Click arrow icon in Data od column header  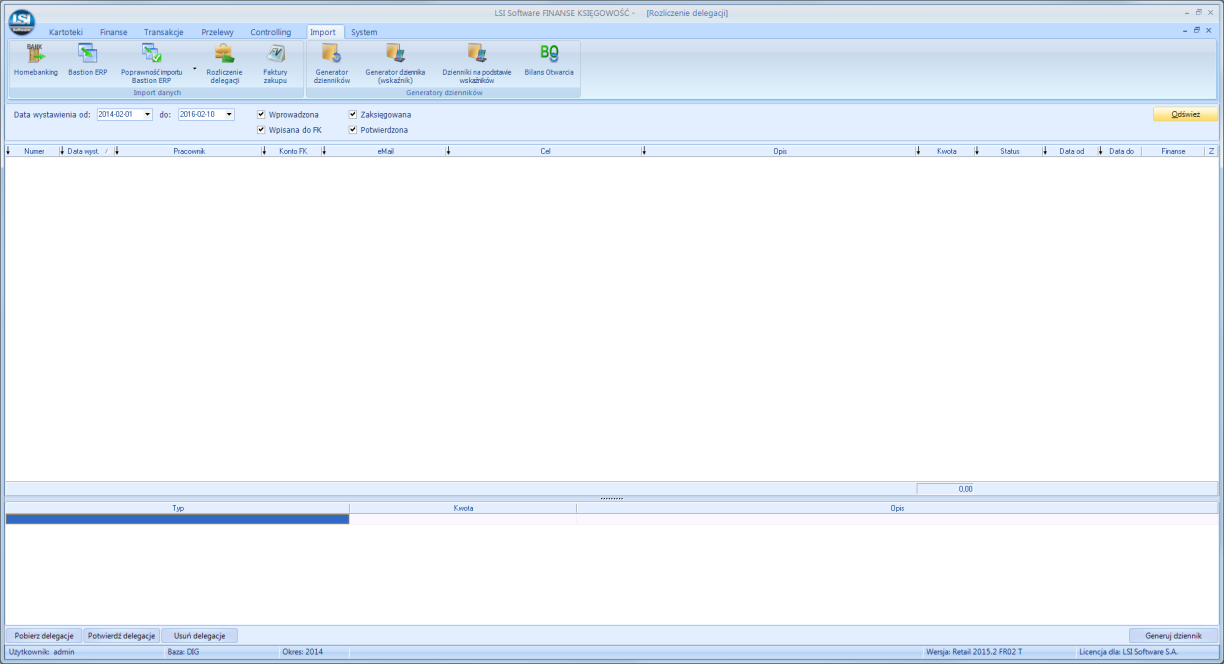click(1045, 151)
